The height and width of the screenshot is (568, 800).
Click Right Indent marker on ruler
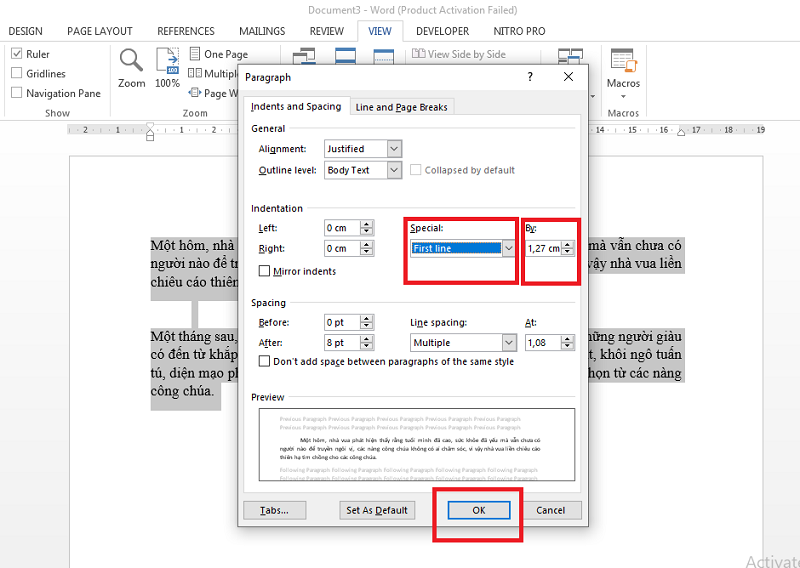pyautogui.click(x=681, y=132)
